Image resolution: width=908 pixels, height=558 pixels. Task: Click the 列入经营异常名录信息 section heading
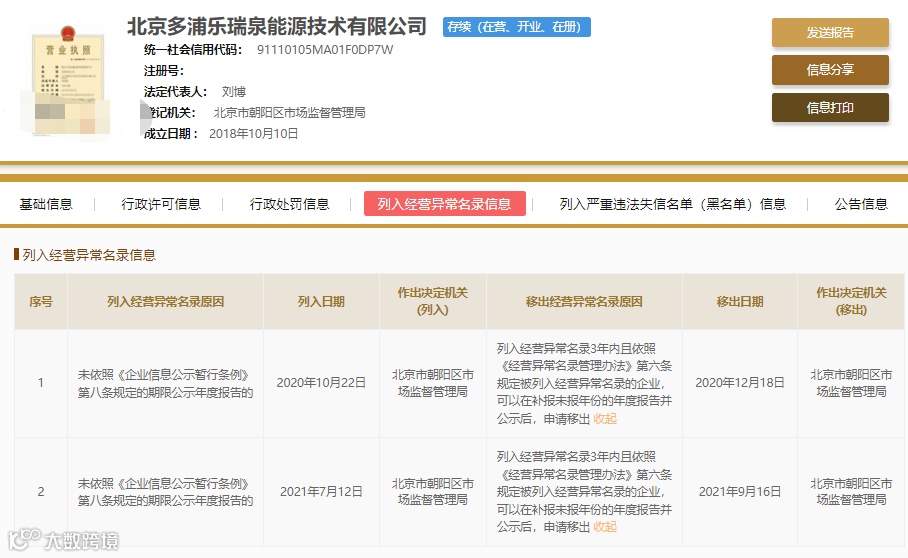[89, 255]
